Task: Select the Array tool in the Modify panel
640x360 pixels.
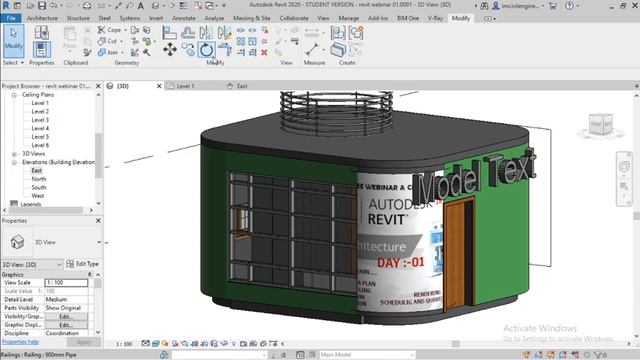Action: [241, 41]
